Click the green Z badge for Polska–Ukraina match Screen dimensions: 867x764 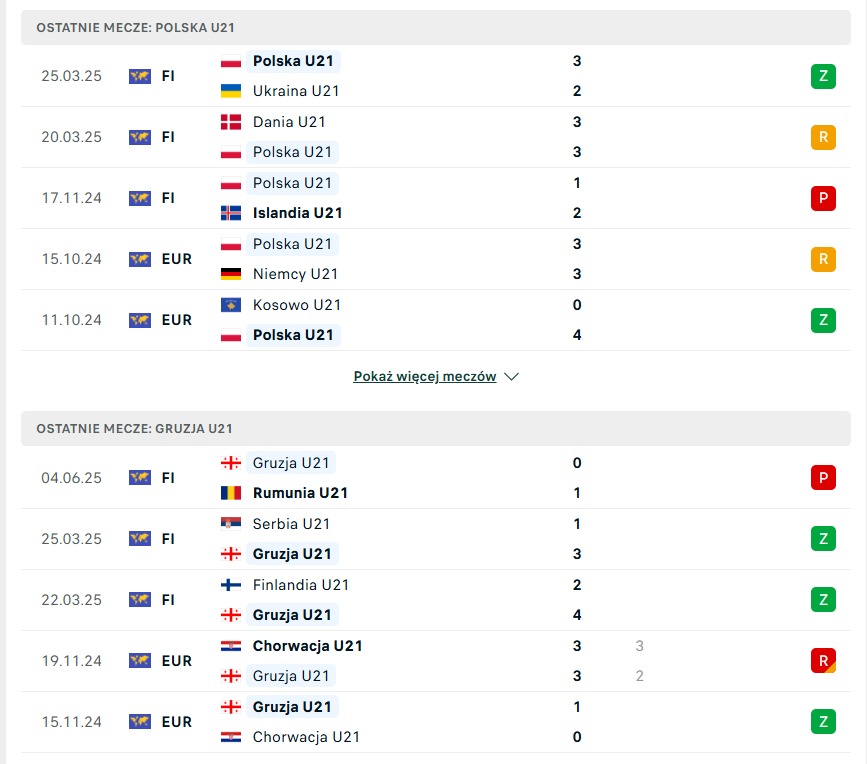coord(823,76)
